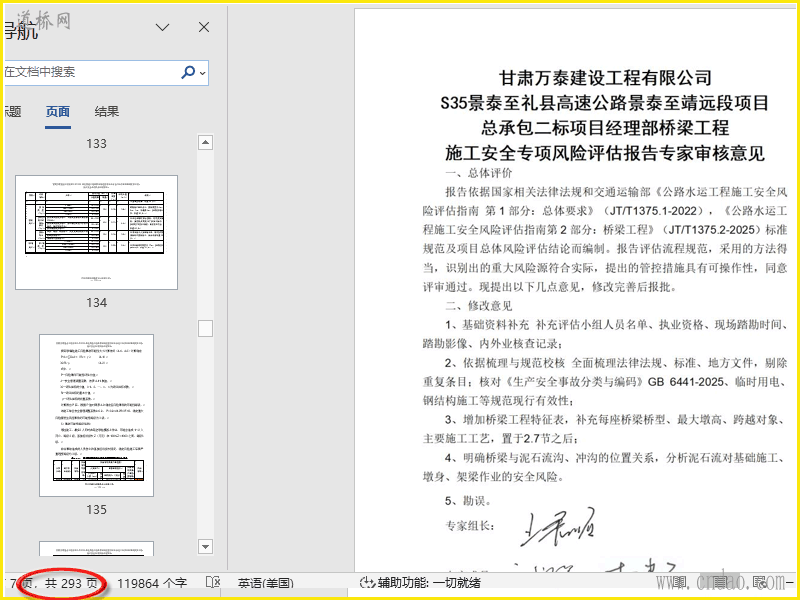Click the thumbnail scrollbar down arrow
Image resolution: width=800 pixels, height=600 pixels.
click(x=205, y=546)
